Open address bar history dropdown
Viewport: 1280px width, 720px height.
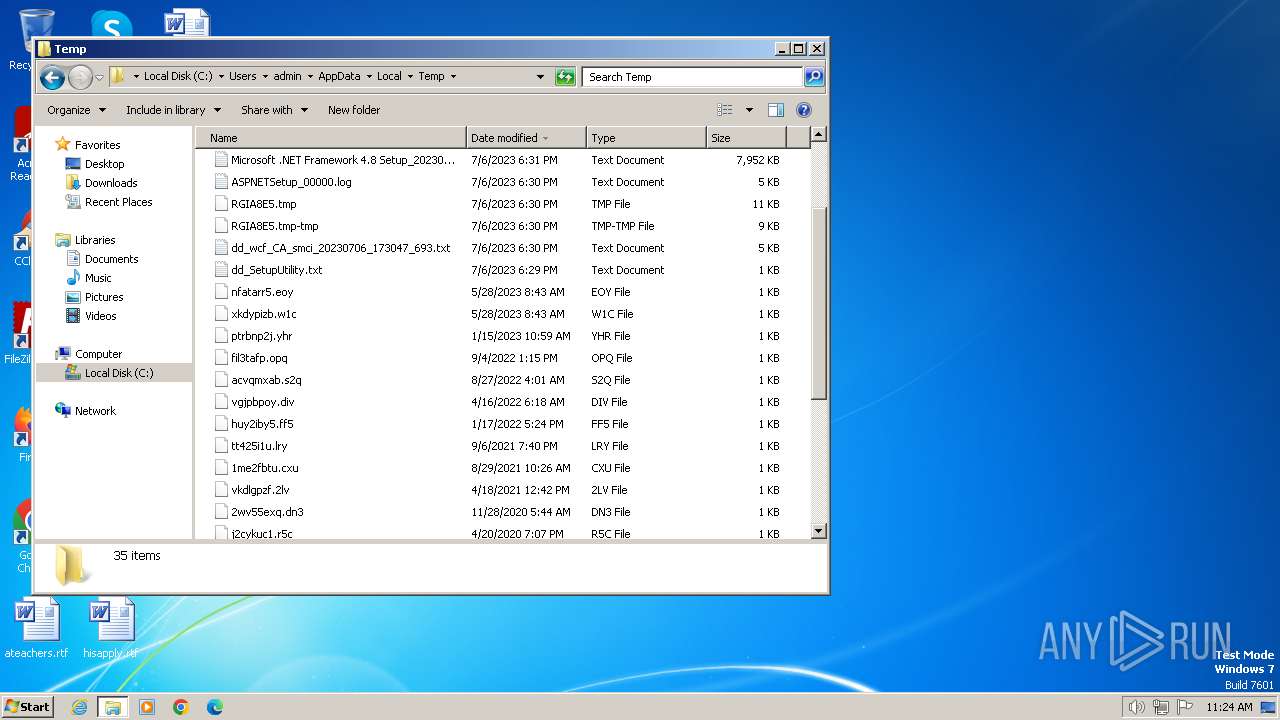[540, 77]
